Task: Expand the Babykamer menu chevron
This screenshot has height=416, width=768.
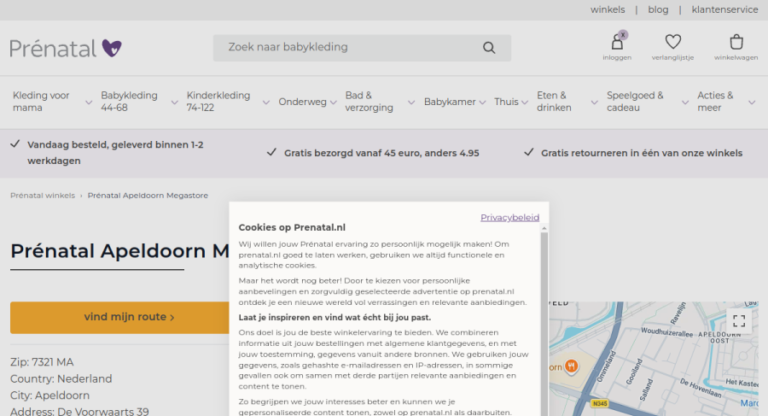Action: click(482, 102)
